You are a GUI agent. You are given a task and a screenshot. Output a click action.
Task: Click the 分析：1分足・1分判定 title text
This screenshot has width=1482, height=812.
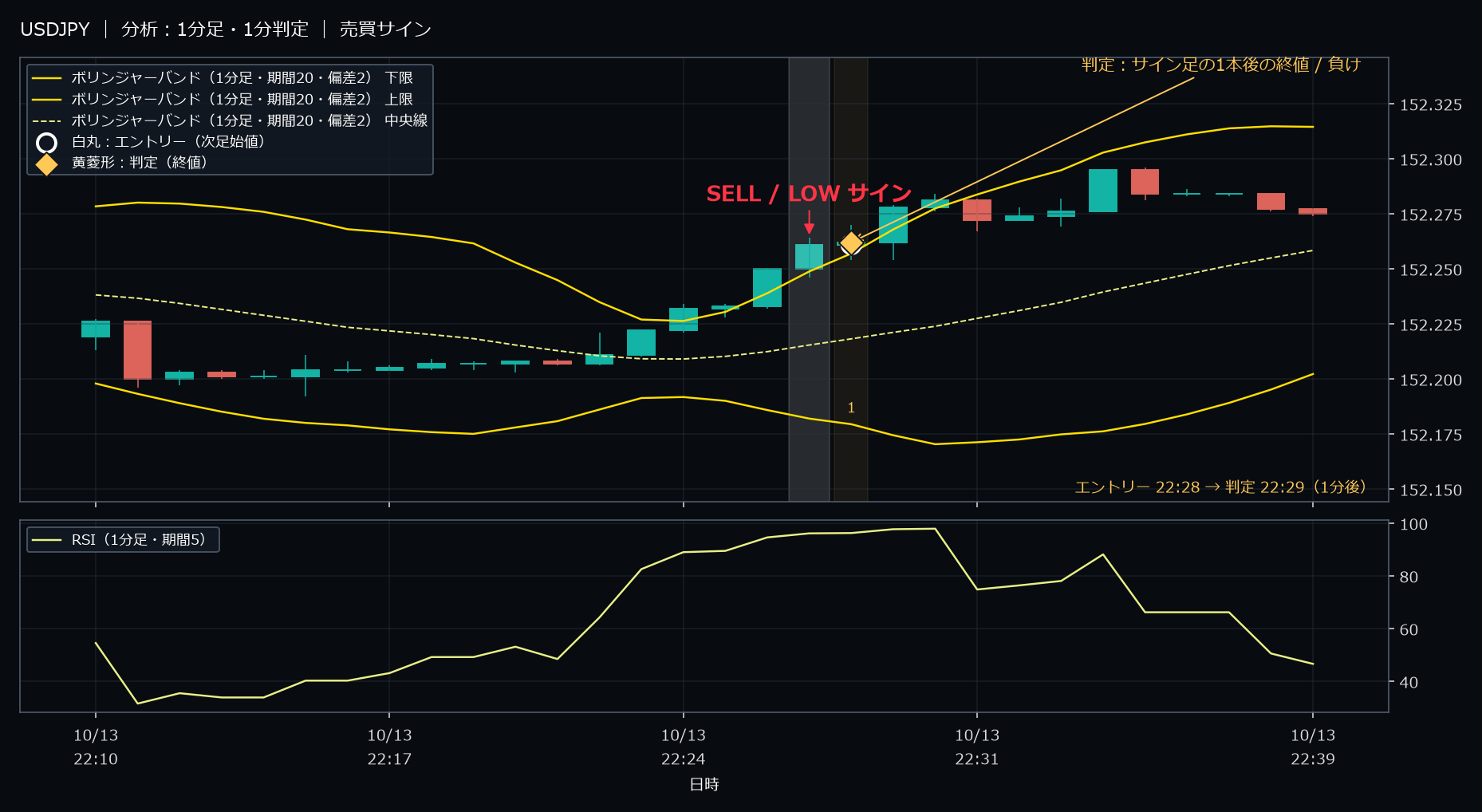point(215,30)
